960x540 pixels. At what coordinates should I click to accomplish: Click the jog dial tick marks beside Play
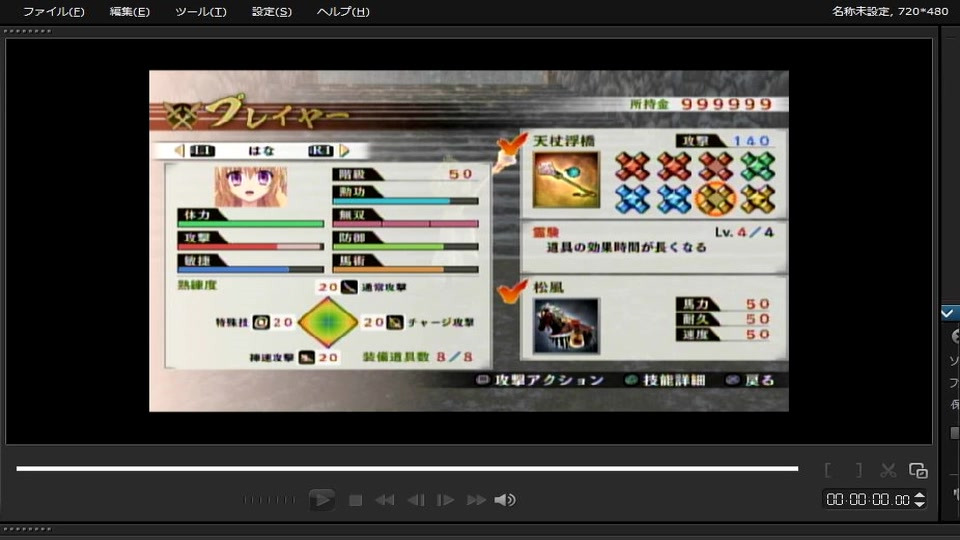[x=269, y=500]
